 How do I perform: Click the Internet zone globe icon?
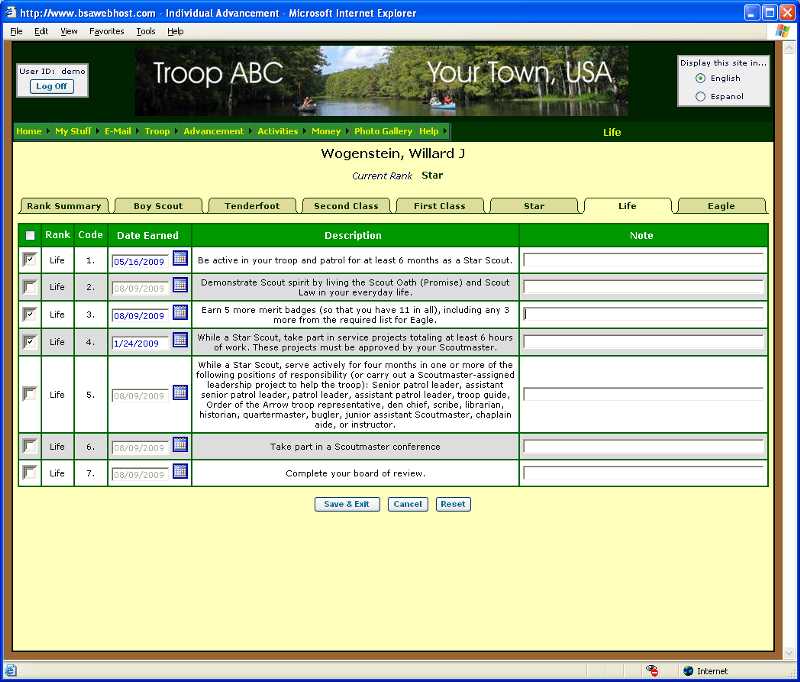pos(688,671)
